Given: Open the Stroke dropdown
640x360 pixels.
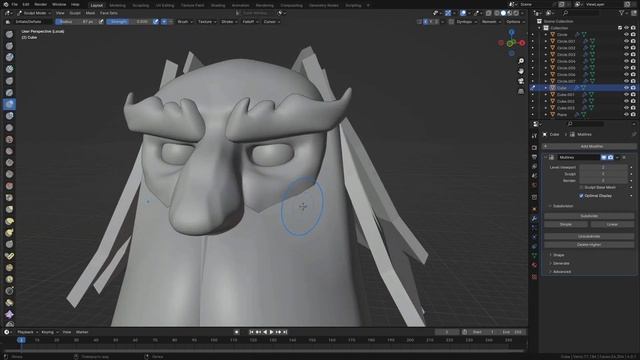Looking at the screenshot, I should coord(229,22).
